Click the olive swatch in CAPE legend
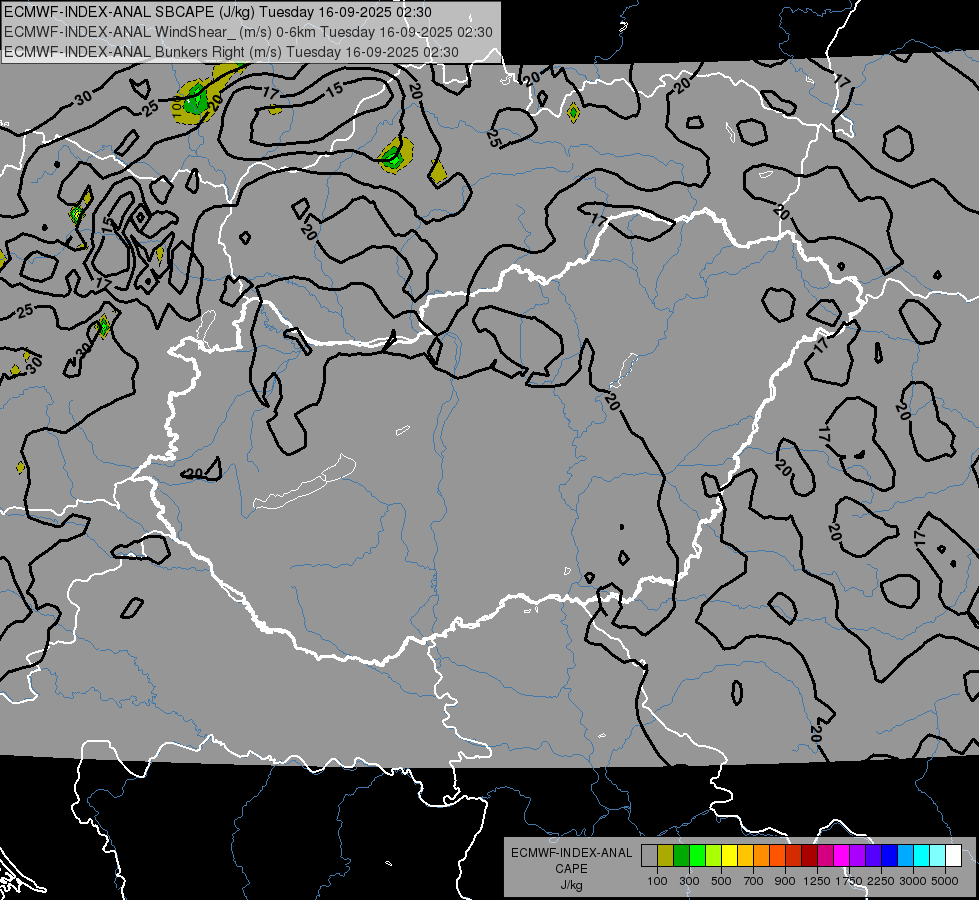The image size is (979, 900). coord(666,856)
